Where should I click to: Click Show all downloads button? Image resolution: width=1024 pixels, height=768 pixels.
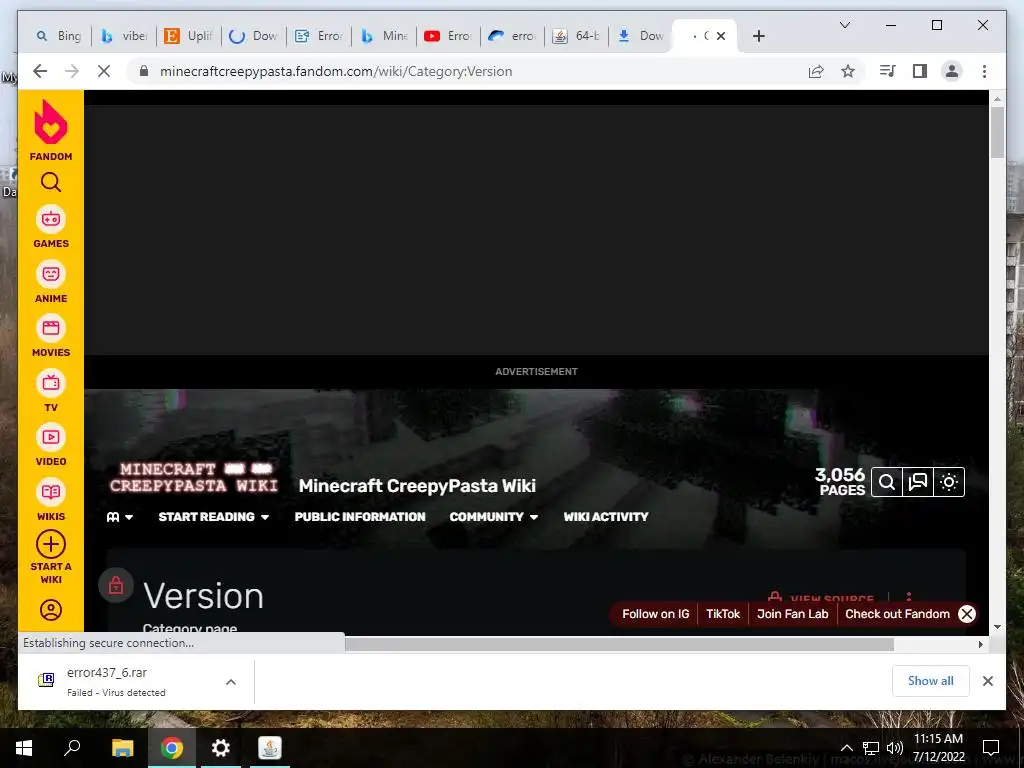931,680
